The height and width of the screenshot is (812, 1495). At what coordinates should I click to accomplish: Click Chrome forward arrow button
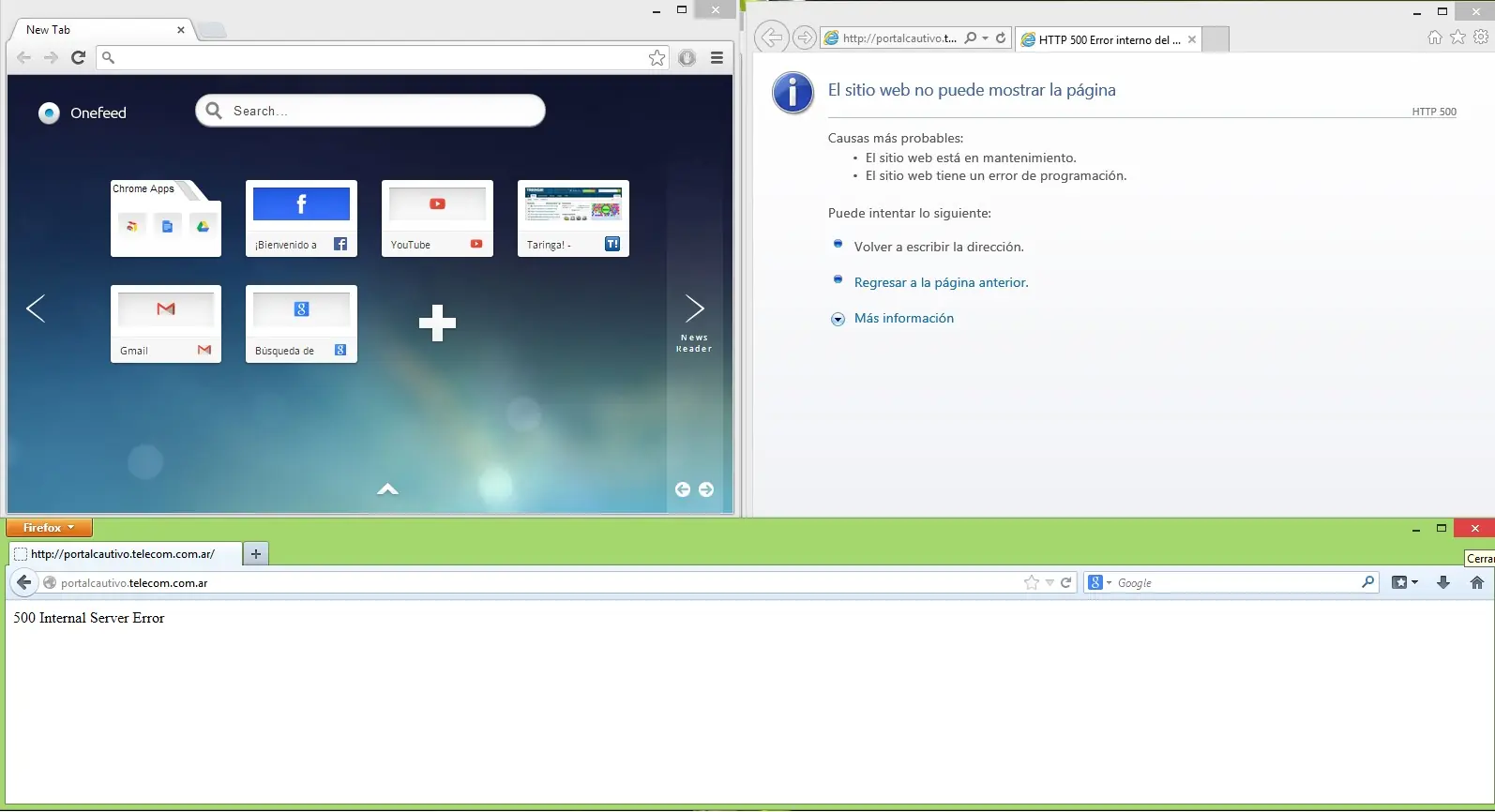pyautogui.click(x=52, y=58)
